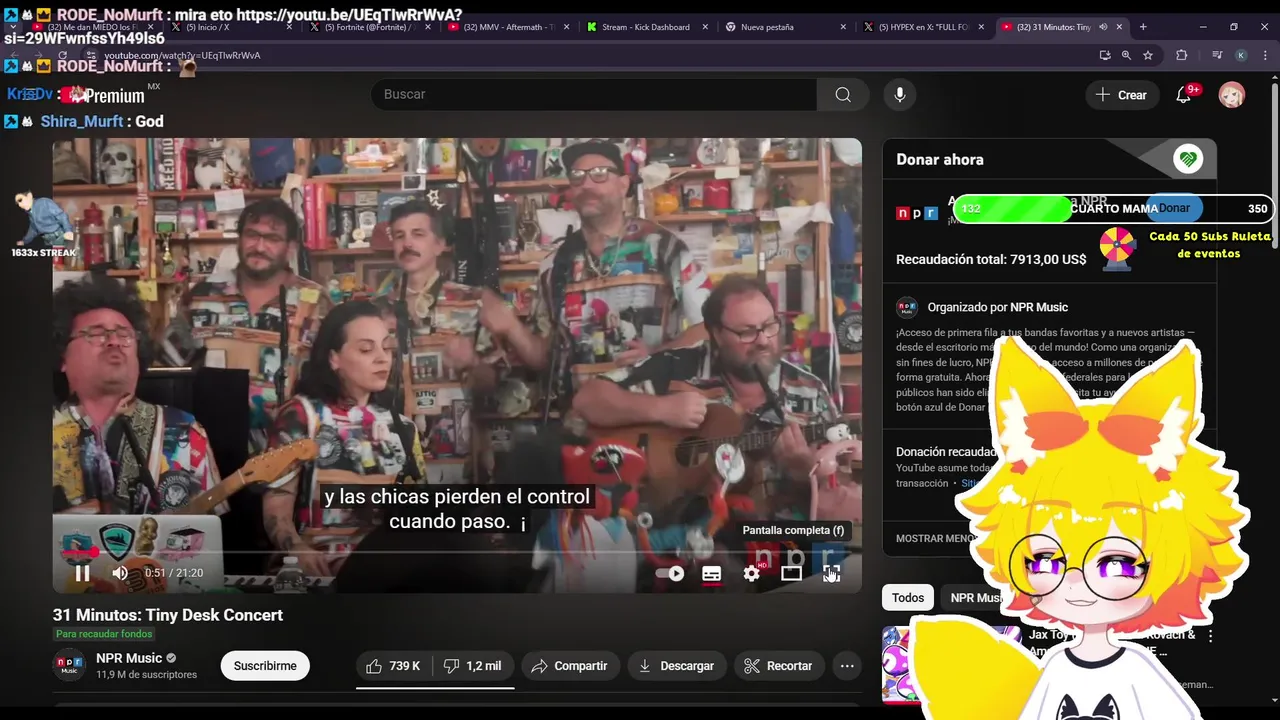
Task: Open the browser profile K avatar
Action: 1241,55
